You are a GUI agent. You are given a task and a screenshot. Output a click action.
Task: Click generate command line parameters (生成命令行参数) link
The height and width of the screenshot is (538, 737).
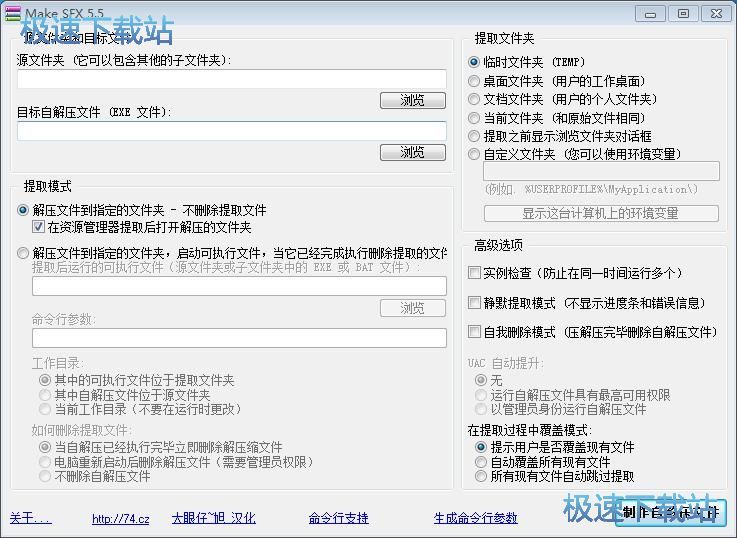click(476, 518)
